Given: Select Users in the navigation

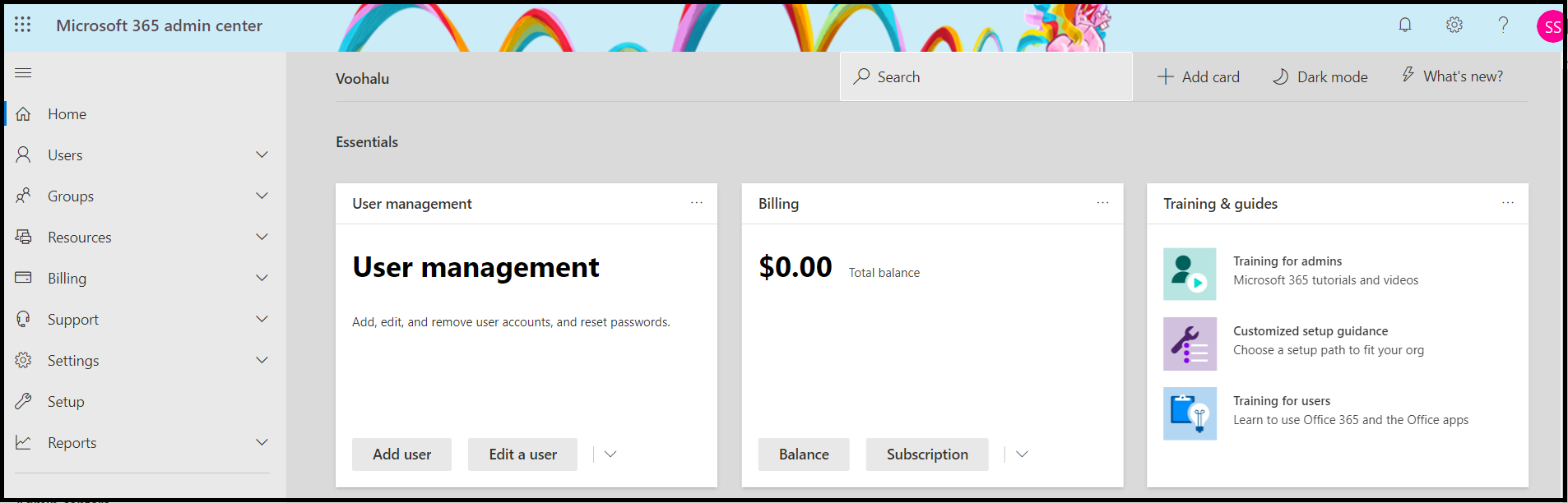Looking at the screenshot, I should 65,155.
